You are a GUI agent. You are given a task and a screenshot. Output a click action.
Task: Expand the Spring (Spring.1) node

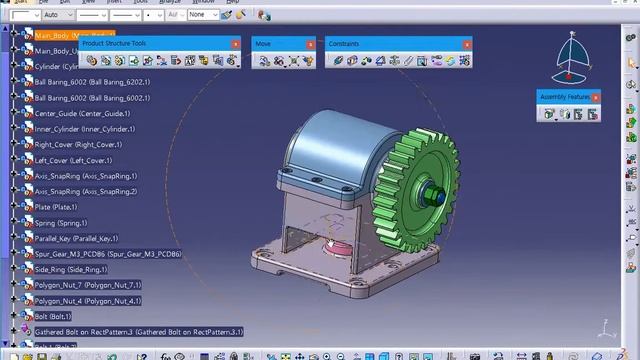(13, 221)
